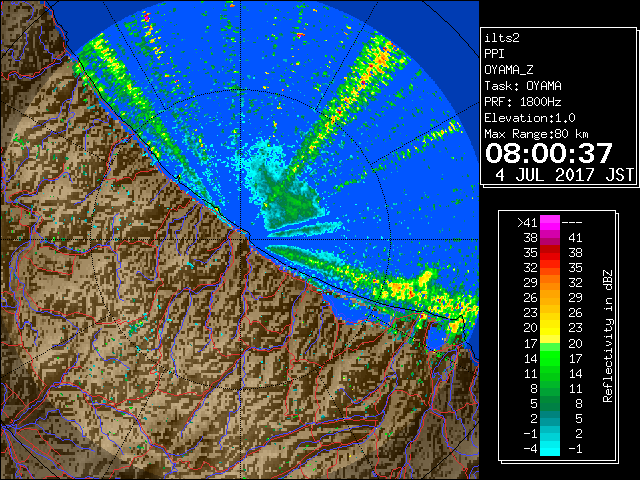Pick the dark red 35–38 dBZ legend swatch
This screenshot has height=480, width=640.
pyautogui.click(x=550, y=253)
